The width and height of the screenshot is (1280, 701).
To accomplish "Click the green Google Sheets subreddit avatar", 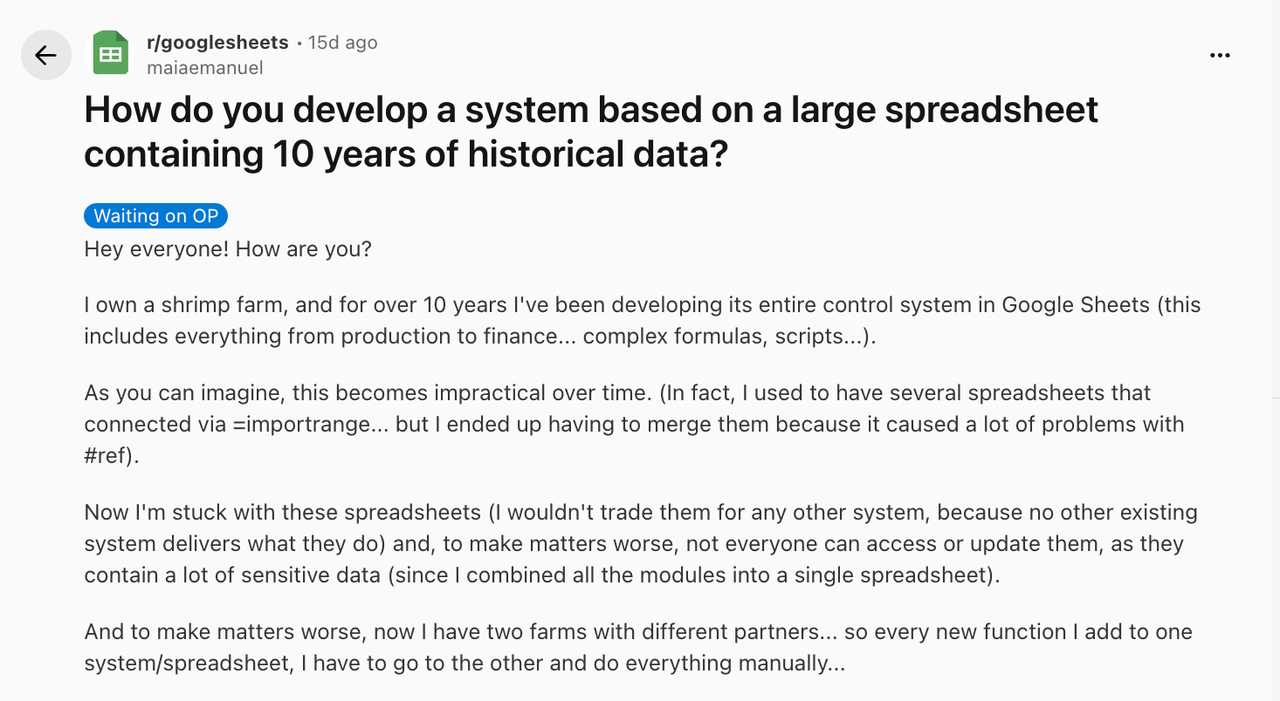I will [x=111, y=55].
